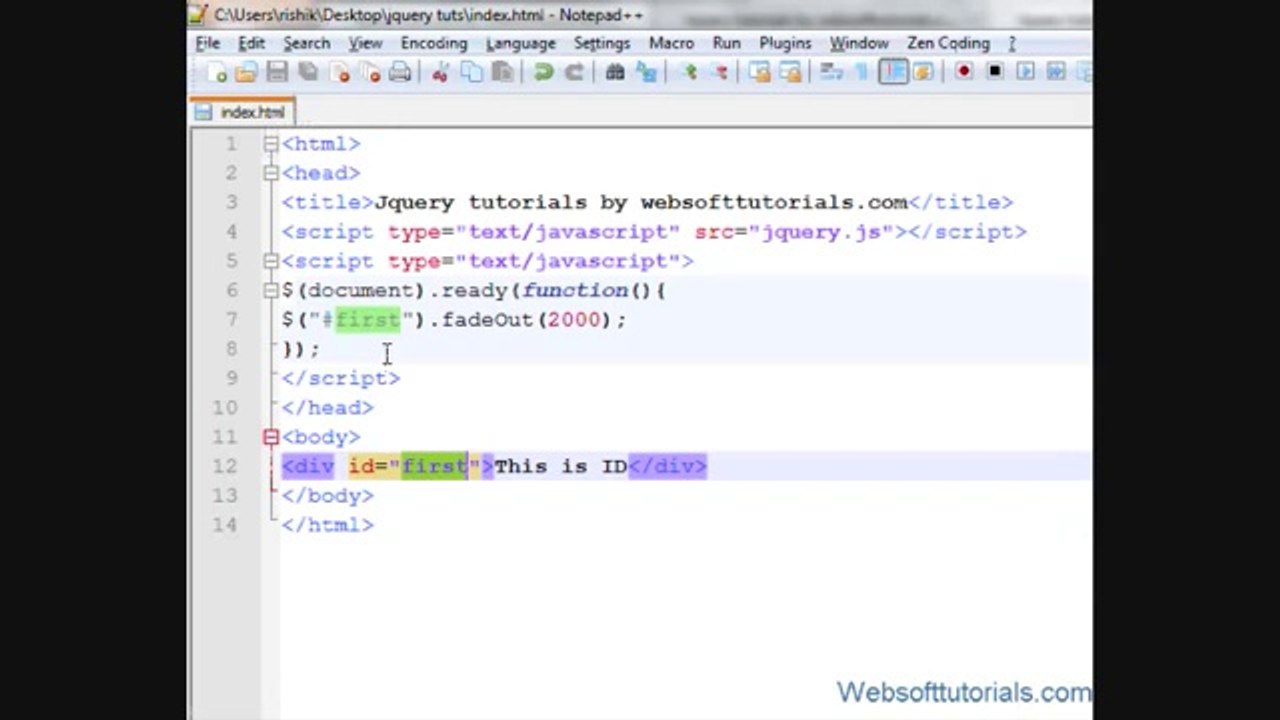Viewport: 1280px width, 720px height.
Task: Click the Zoom In toolbar icon
Action: pyautogui.click(x=689, y=72)
